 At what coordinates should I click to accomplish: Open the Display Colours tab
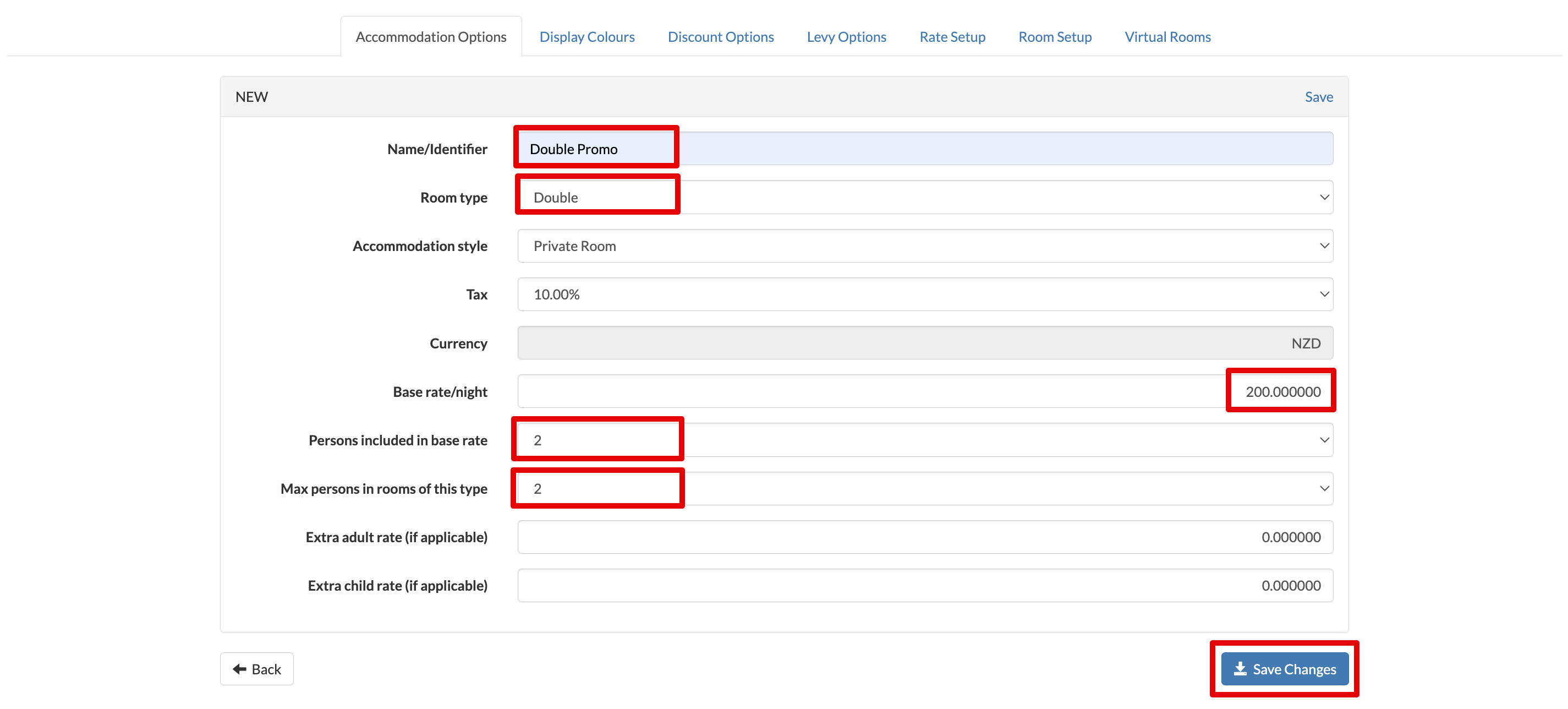[587, 37]
